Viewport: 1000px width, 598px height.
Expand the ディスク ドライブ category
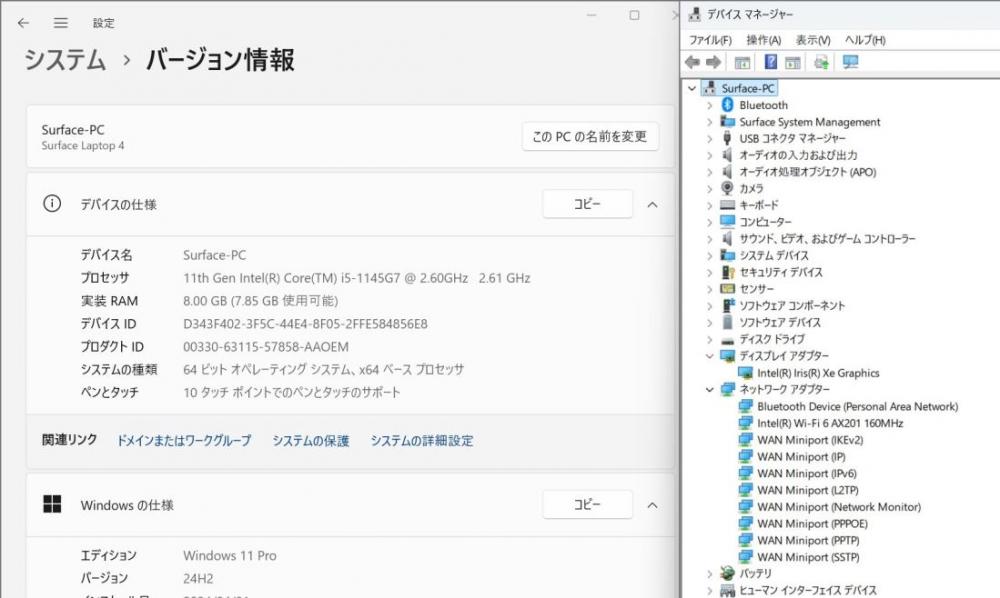point(710,339)
